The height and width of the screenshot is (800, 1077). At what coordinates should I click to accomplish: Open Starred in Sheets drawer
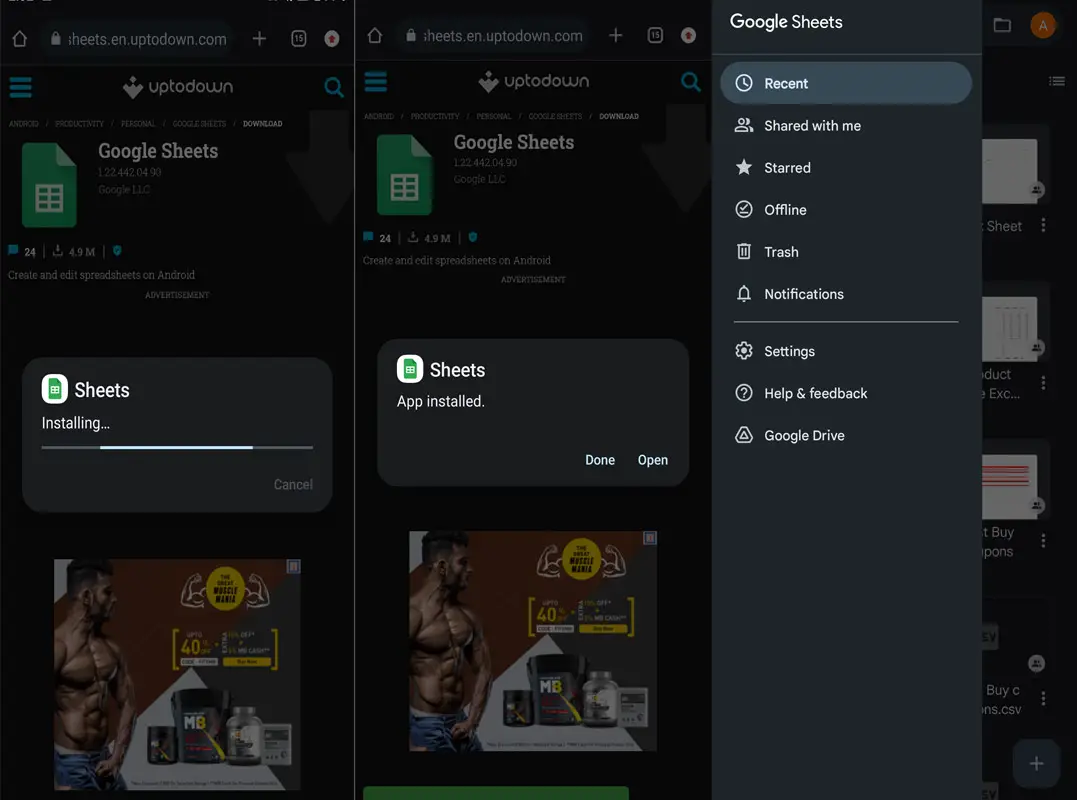pos(846,168)
